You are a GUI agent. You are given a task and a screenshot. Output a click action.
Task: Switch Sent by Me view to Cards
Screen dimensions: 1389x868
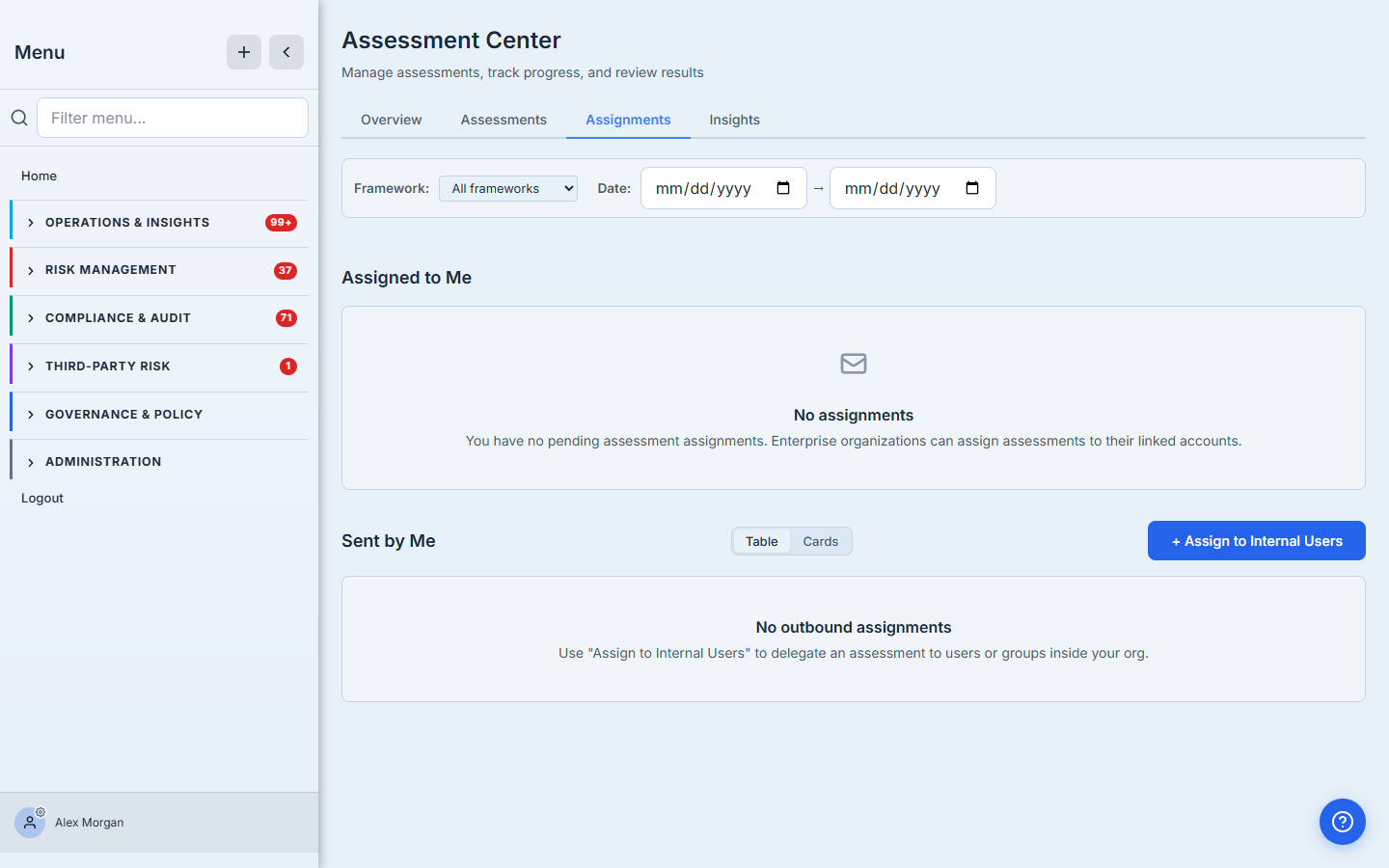pos(821,541)
